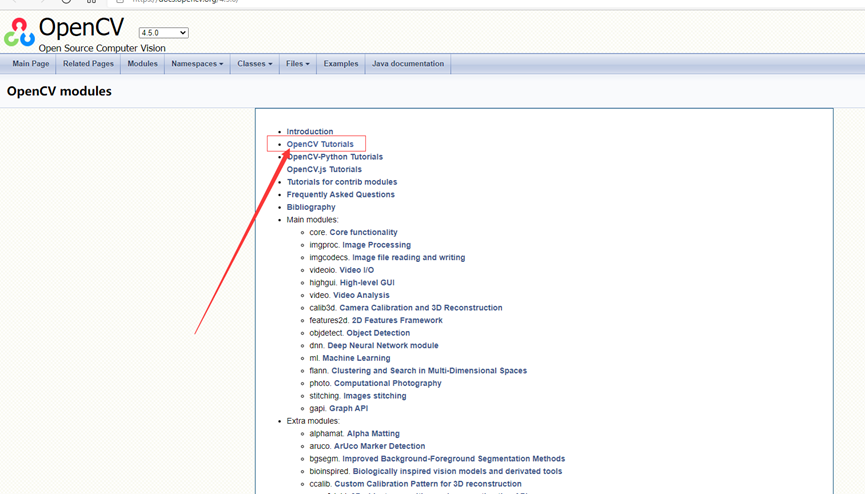This screenshot has width=865, height=494.
Task: Open Custom Calibration Pattern for 3D reconstruction
Action: pyautogui.click(x=428, y=484)
